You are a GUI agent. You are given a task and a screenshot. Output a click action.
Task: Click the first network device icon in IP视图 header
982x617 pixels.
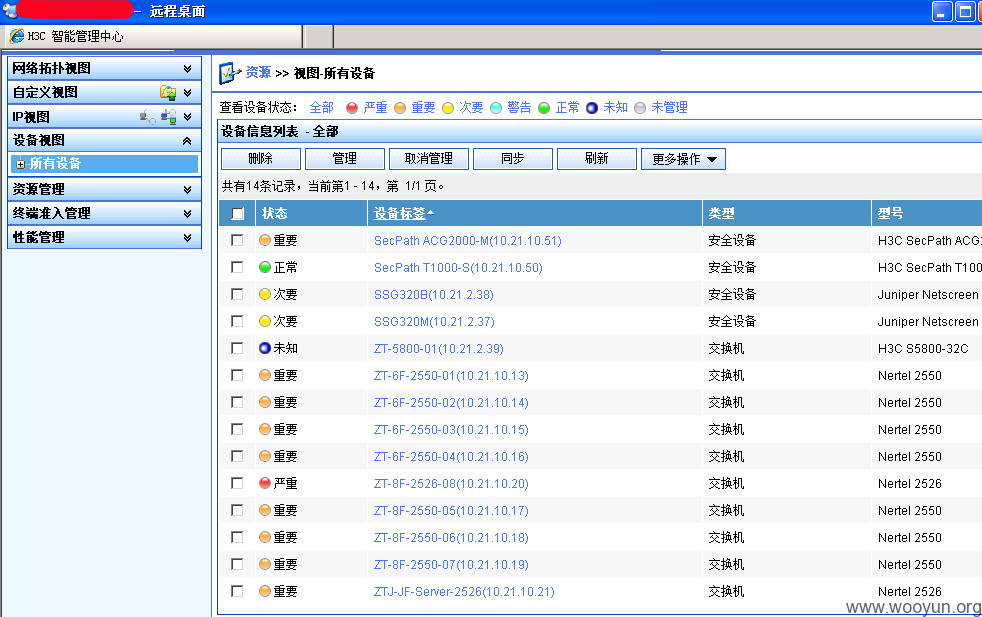pos(147,117)
